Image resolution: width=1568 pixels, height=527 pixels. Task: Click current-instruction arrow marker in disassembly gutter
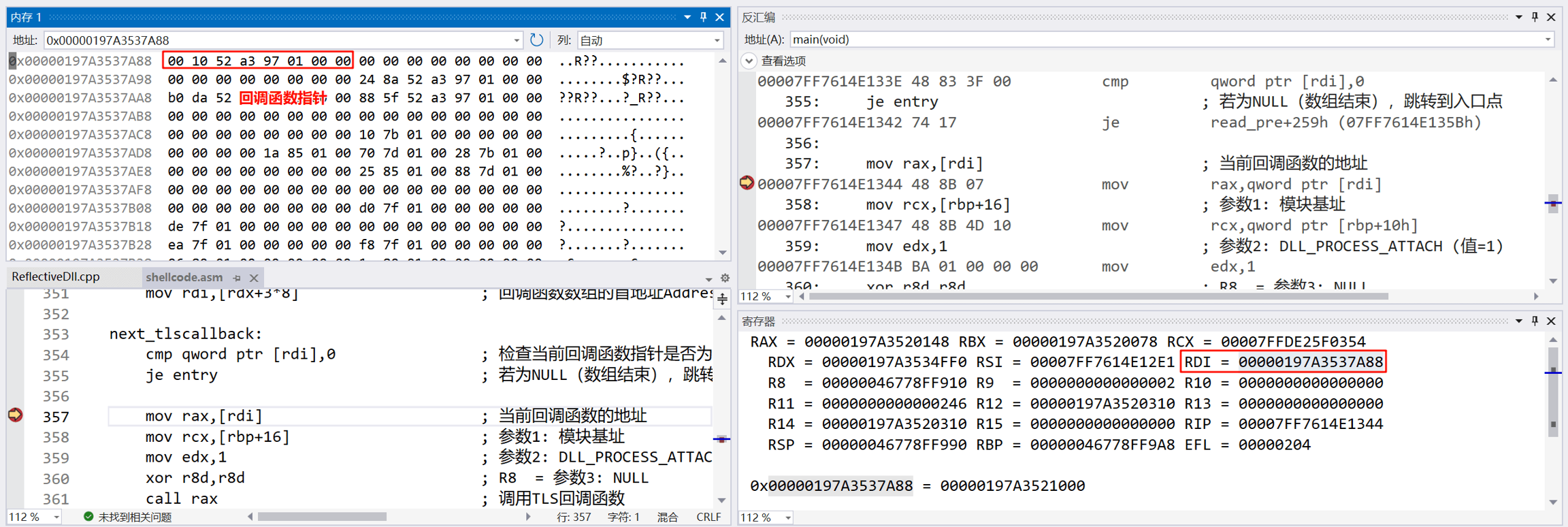747,183
